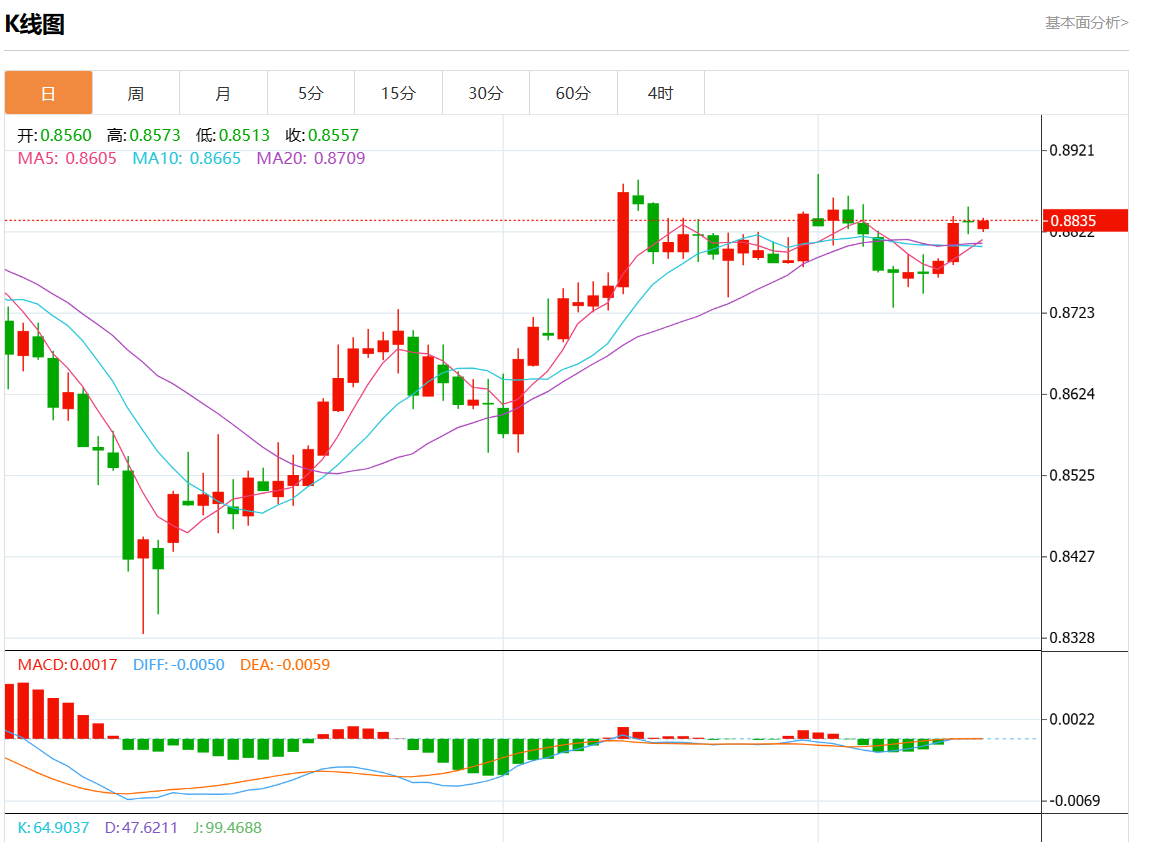
Task: Open the 30分 chart tab
Action: [486, 93]
